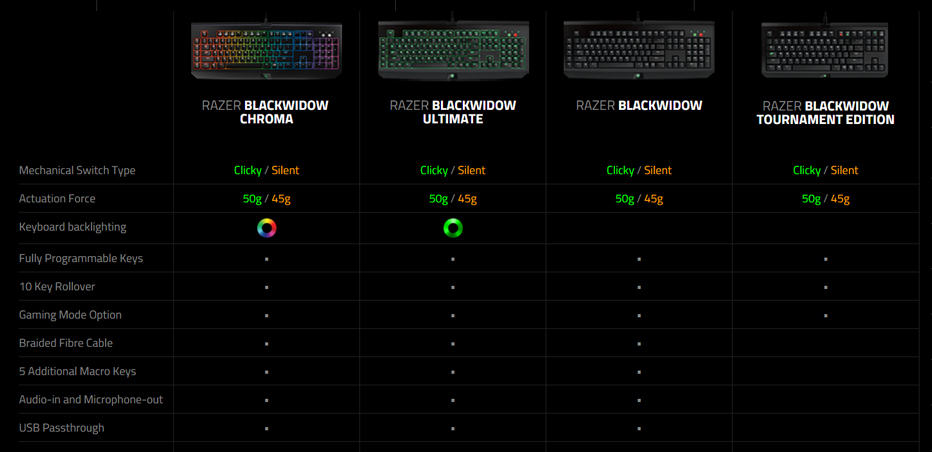
Task: Click the Keyboard backlighting row label
Action: click(x=73, y=227)
